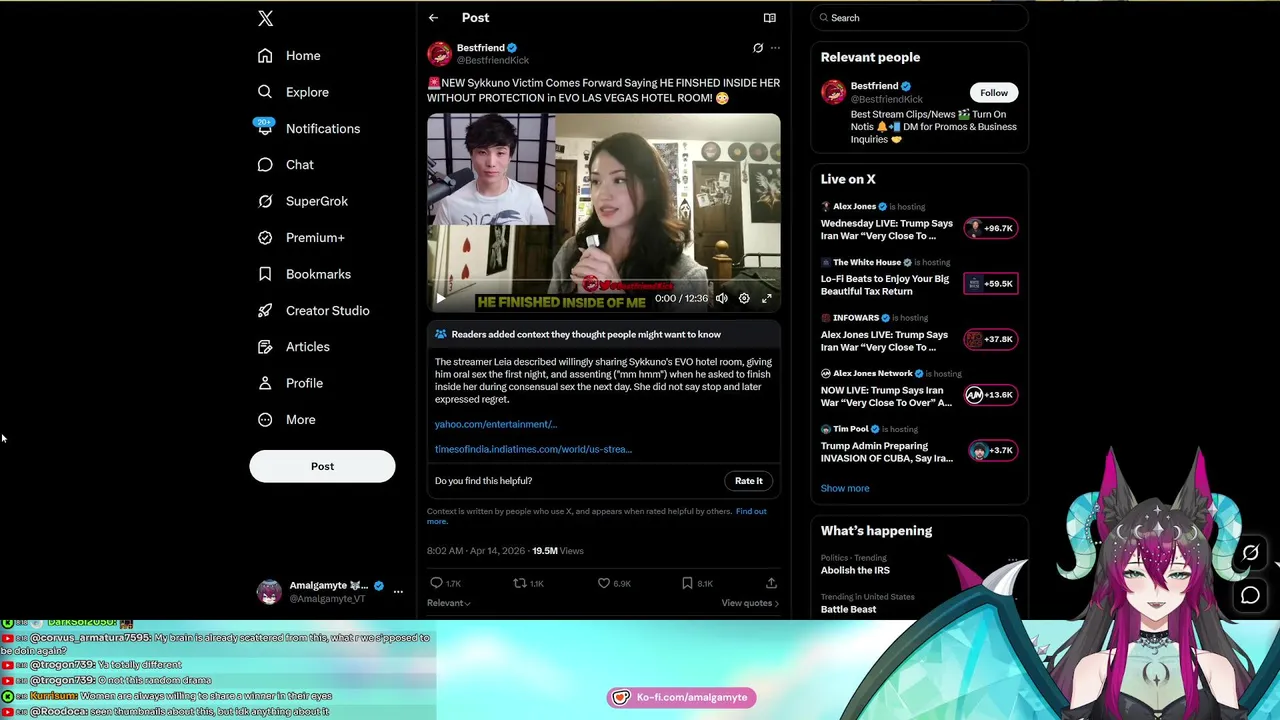
Task: Open the Relevant replies sort dropdown
Action: (x=448, y=603)
